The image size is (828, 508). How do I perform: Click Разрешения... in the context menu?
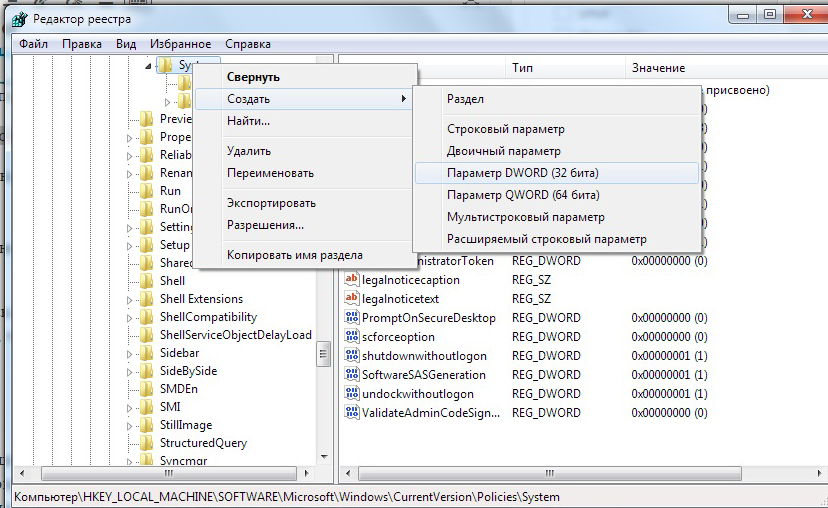pos(304,225)
